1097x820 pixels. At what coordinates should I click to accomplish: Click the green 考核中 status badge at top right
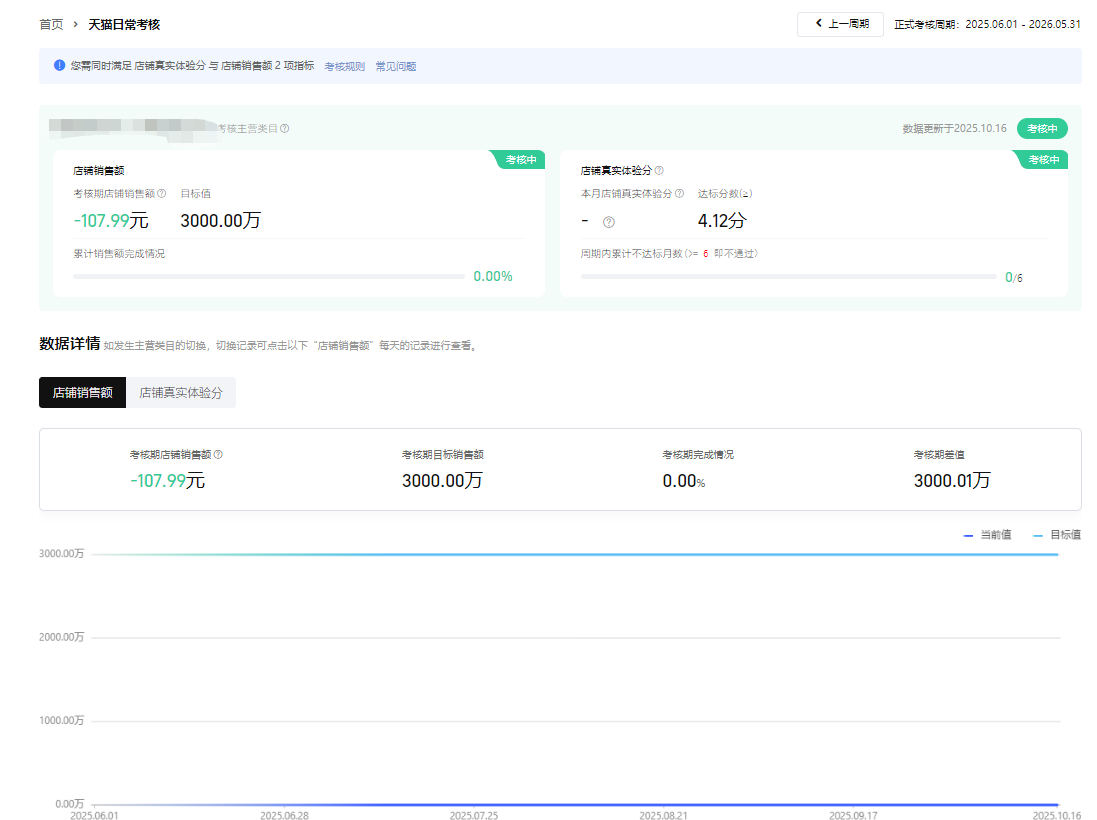point(1042,129)
